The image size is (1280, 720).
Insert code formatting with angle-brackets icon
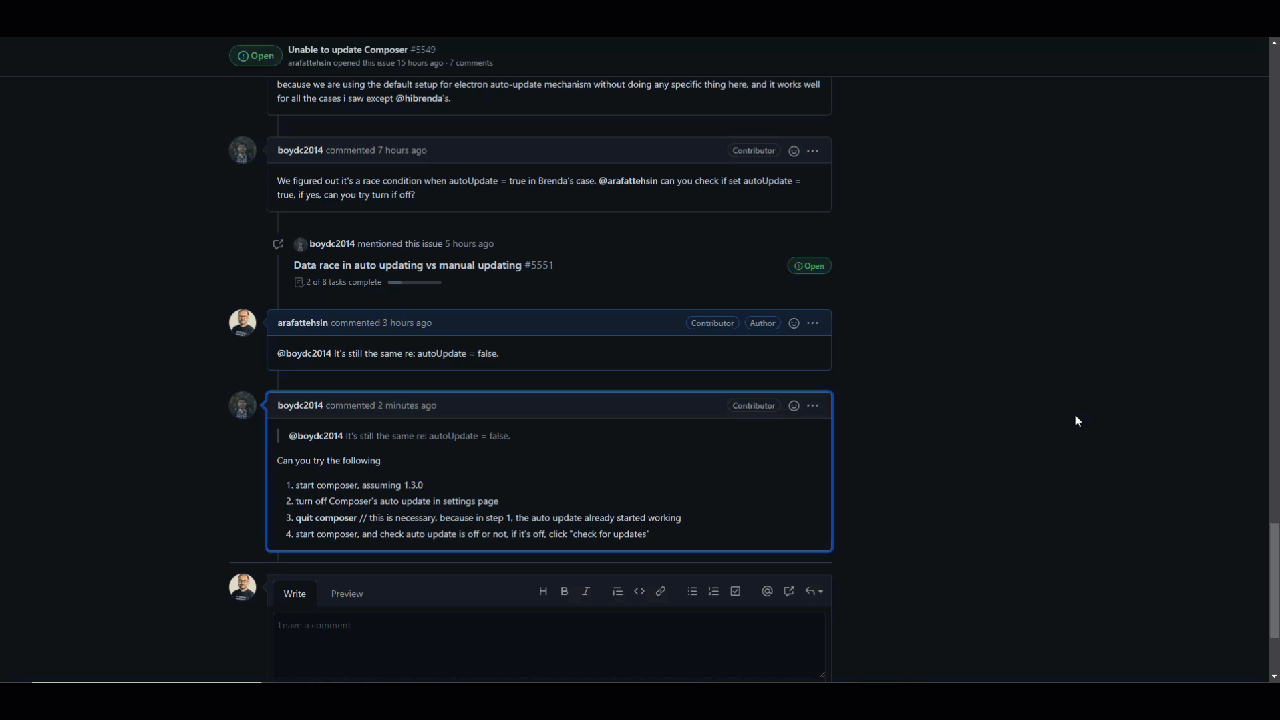click(639, 592)
